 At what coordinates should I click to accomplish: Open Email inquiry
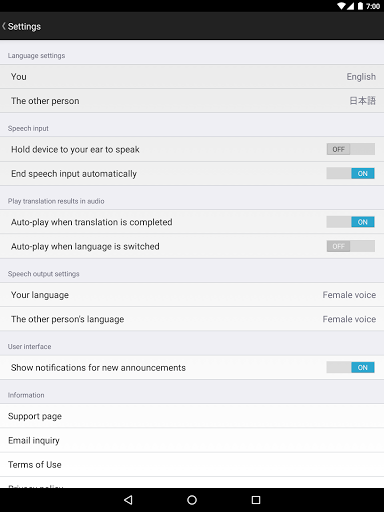click(192, 440)
